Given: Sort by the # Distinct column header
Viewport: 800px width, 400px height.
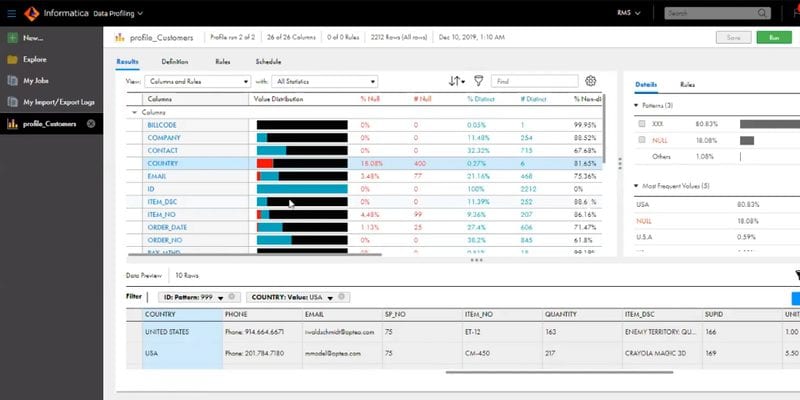Looking at the screenshot, I should tap(533, 99).
